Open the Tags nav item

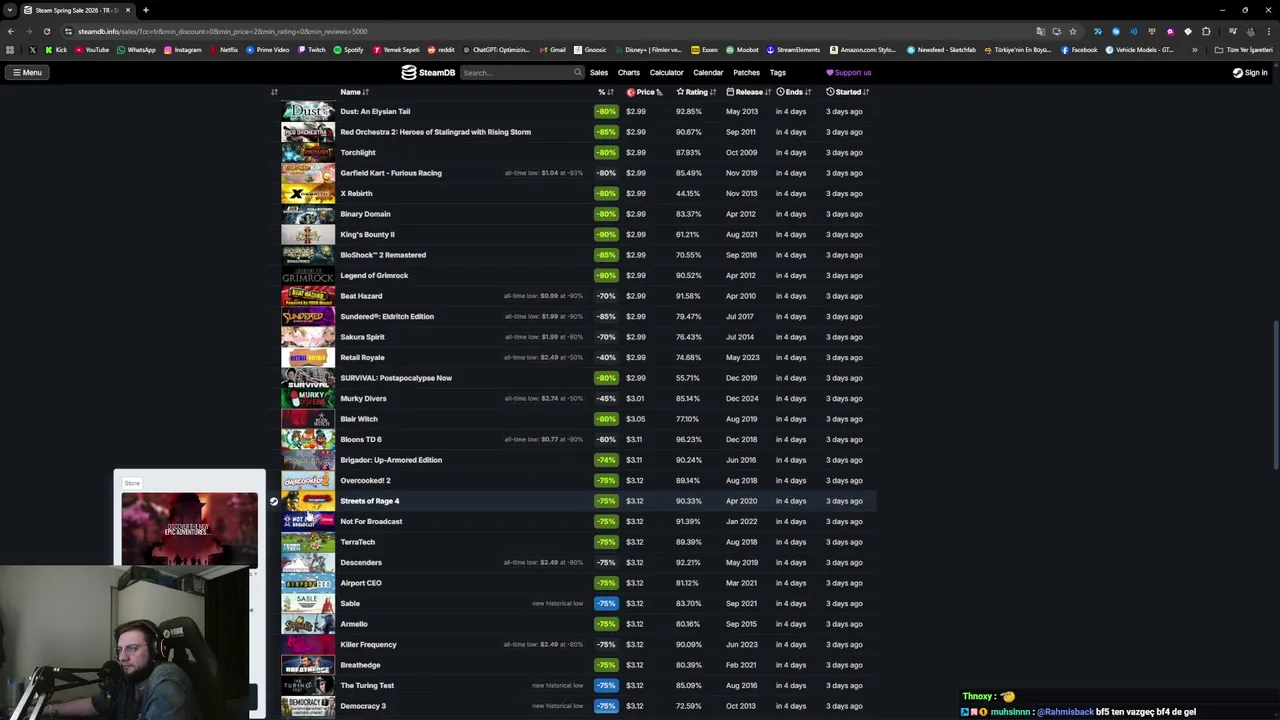(777, 72)
